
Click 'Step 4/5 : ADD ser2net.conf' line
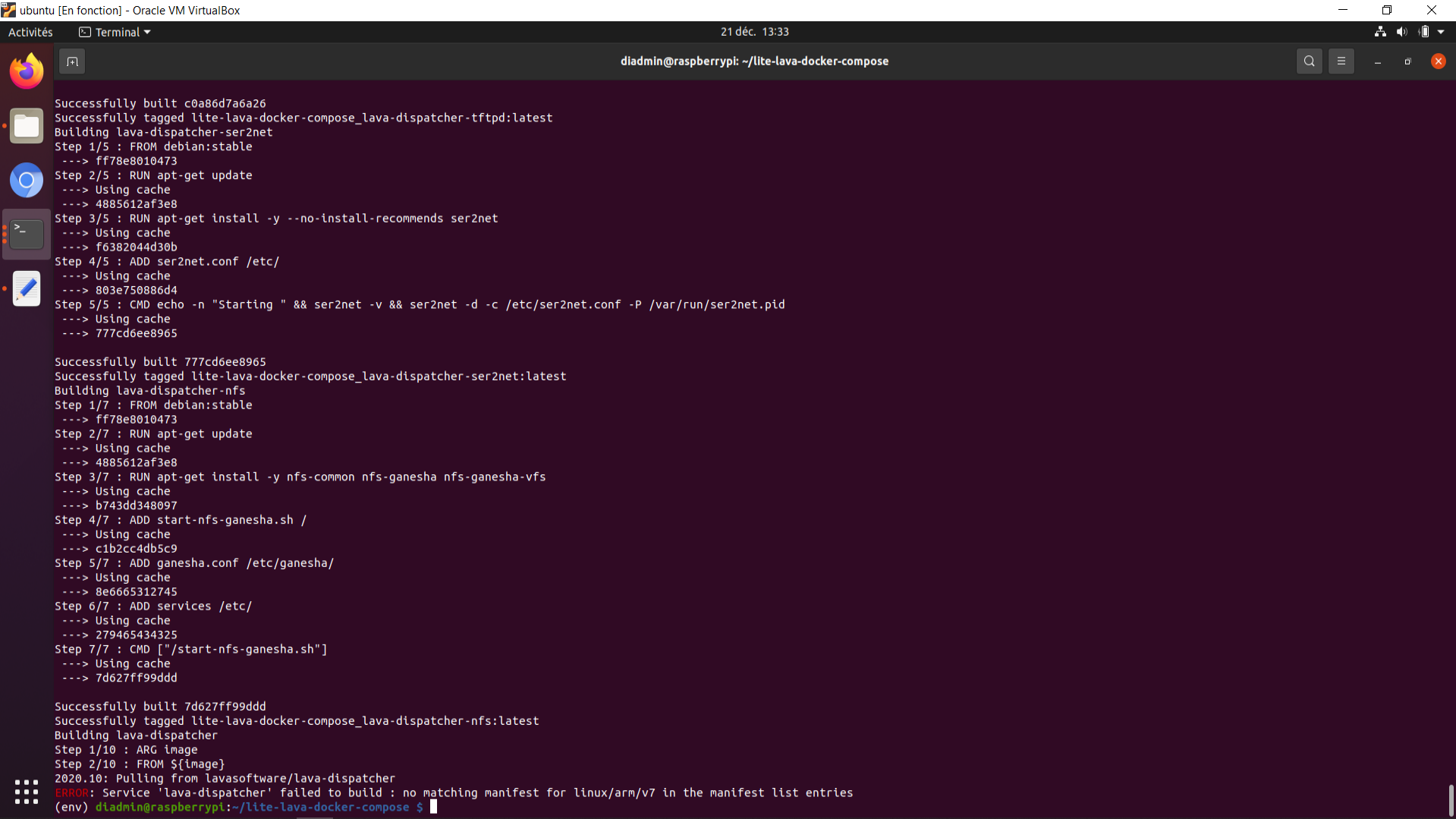(167, 261)
